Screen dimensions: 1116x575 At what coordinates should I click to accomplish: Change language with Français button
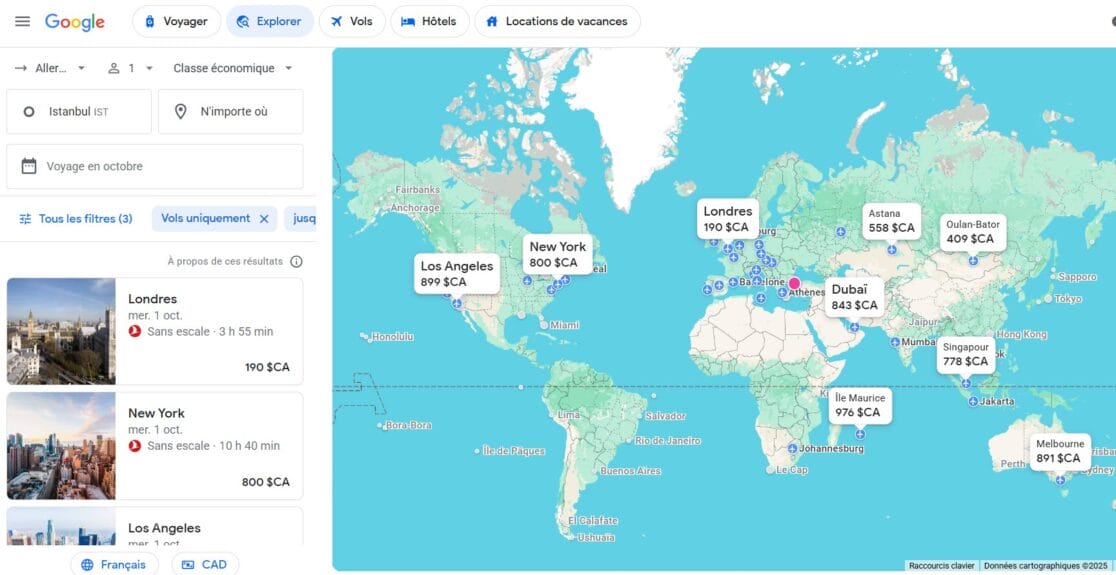(x=115, y=564)
